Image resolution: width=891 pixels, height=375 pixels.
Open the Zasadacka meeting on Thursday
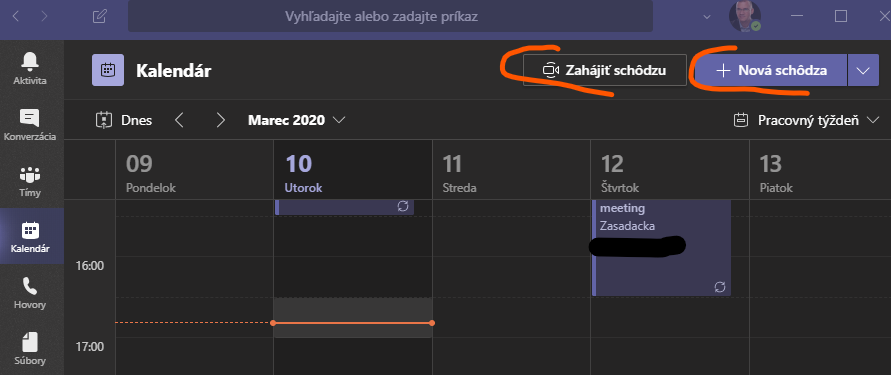point(661,248)
